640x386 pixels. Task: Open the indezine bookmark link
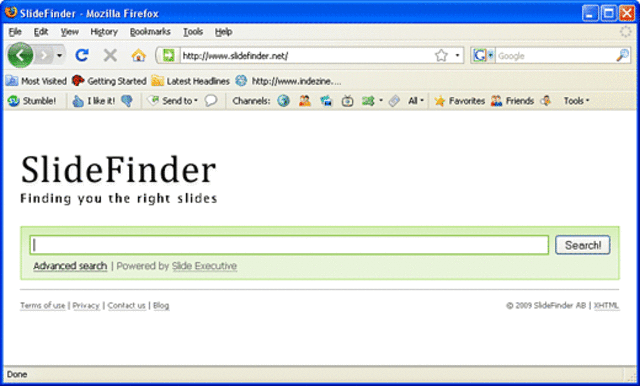[288, 81]
